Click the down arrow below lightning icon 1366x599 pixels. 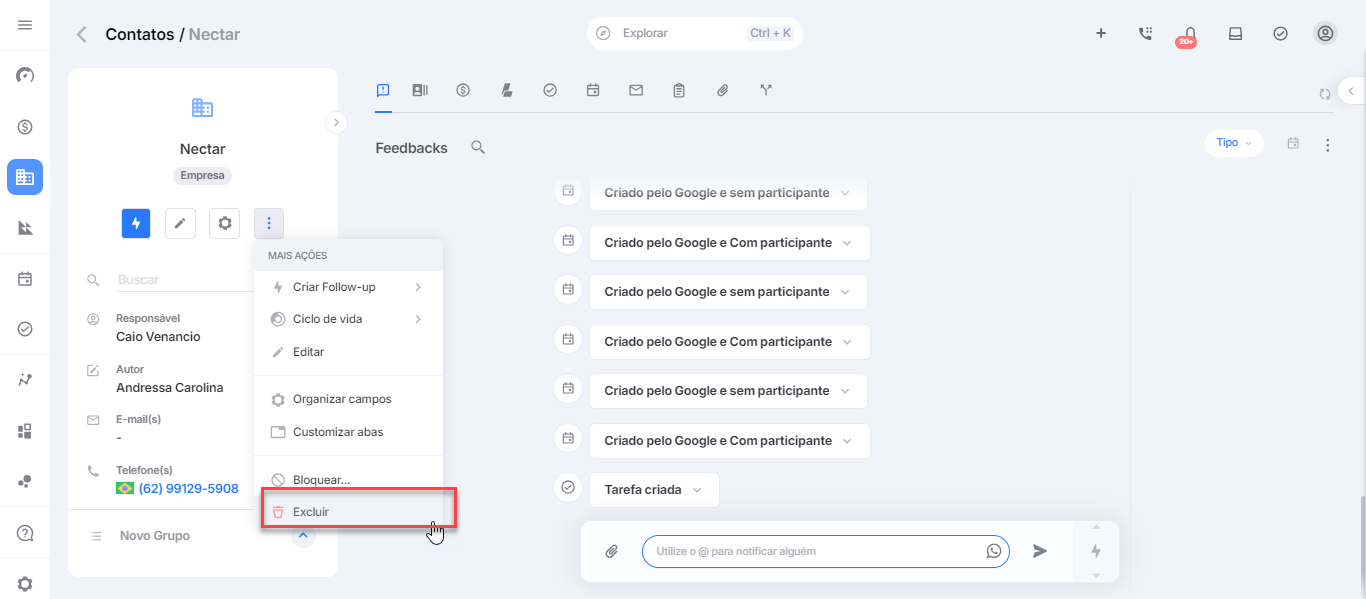point(1096,575)
